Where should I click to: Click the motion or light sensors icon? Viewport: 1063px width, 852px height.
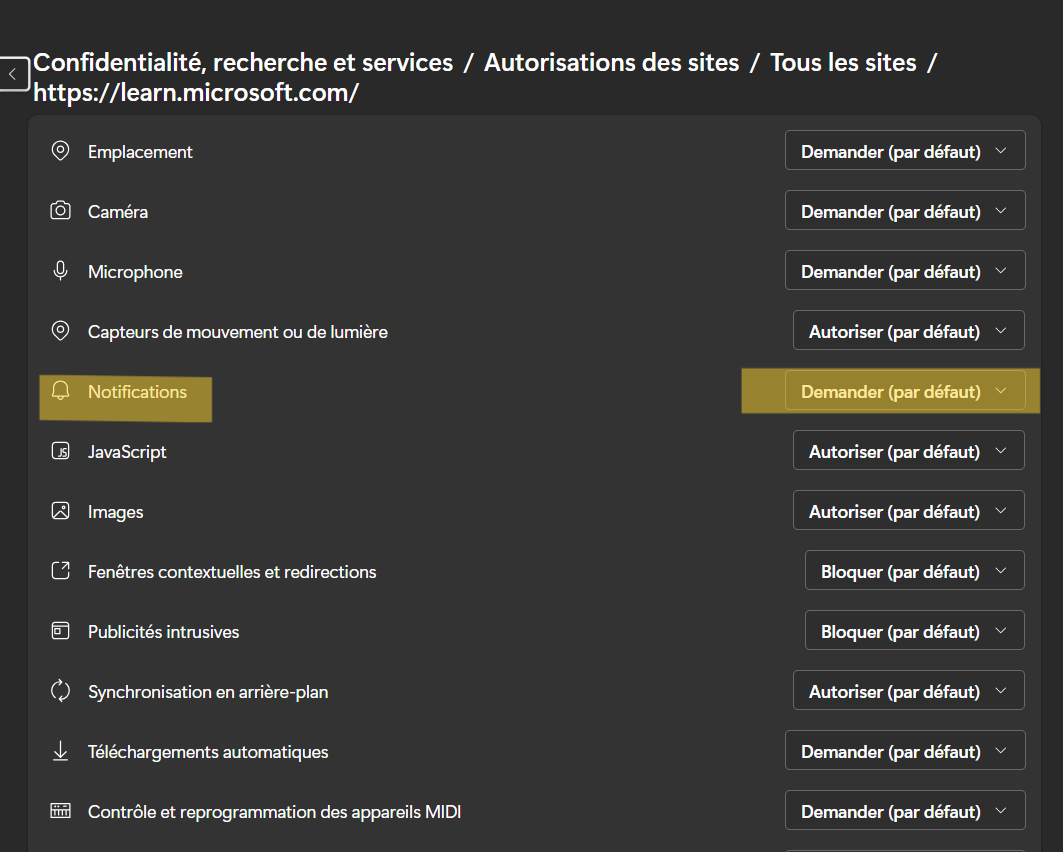tap(60, 331)
